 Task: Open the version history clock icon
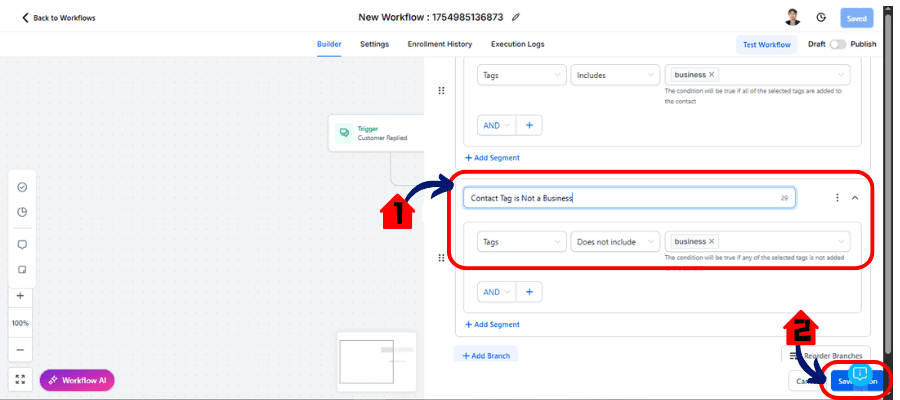pyautogui.click(x=821, y=17)
